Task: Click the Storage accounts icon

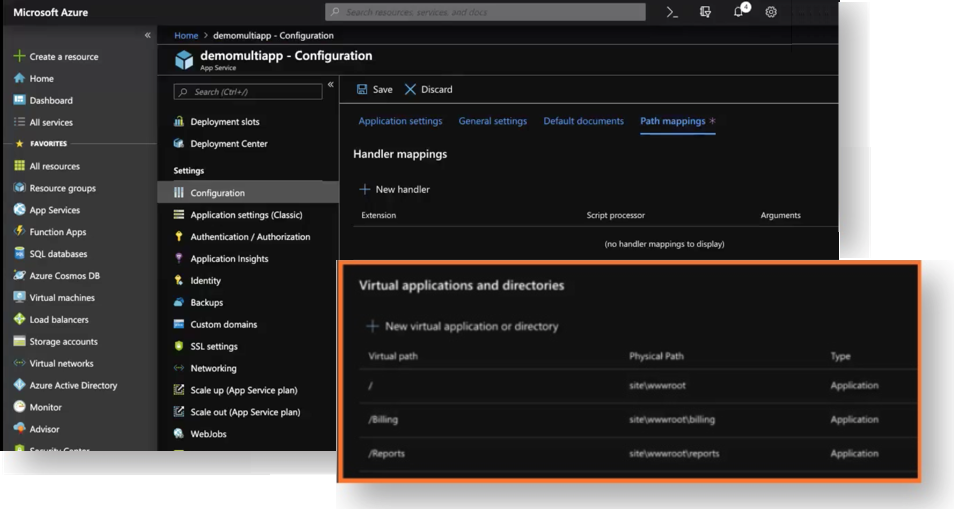Action: click(19, 341)
